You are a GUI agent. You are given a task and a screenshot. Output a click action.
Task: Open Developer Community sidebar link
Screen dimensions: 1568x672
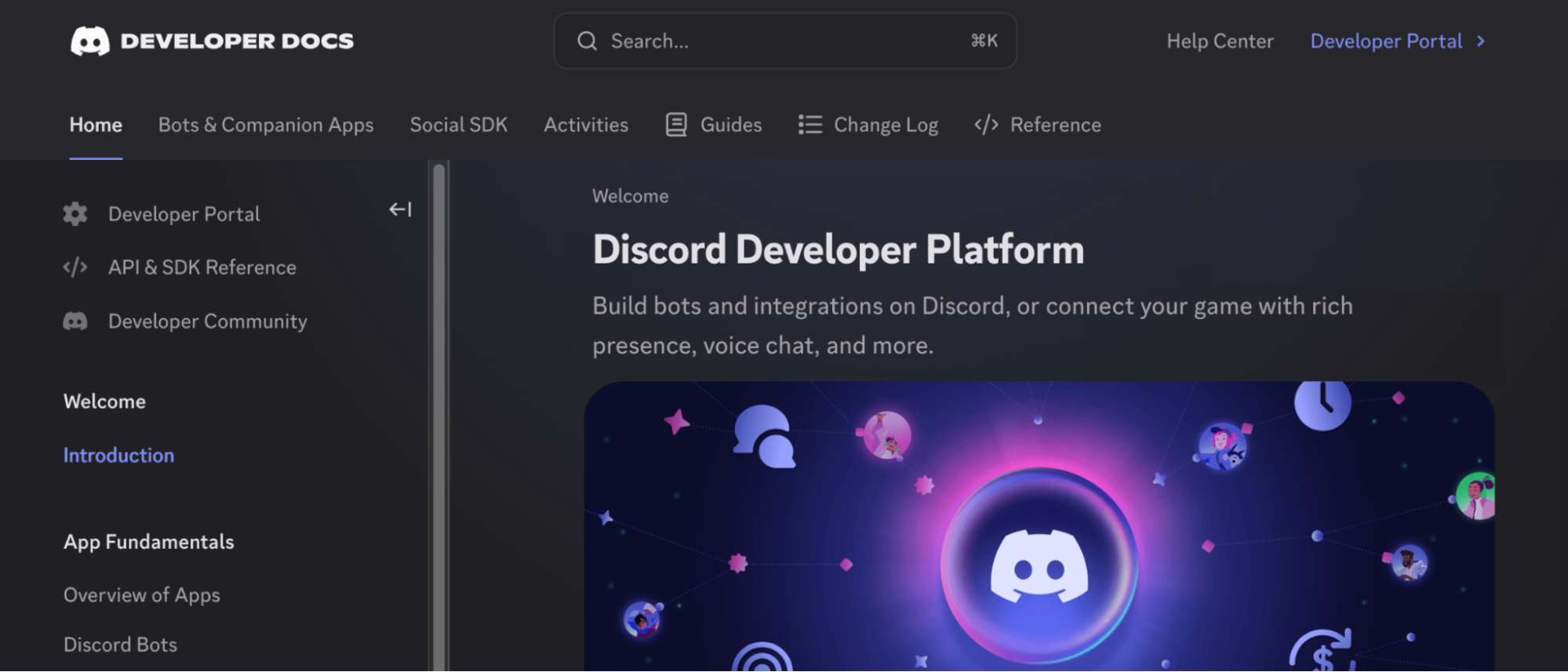click(208, 321)
